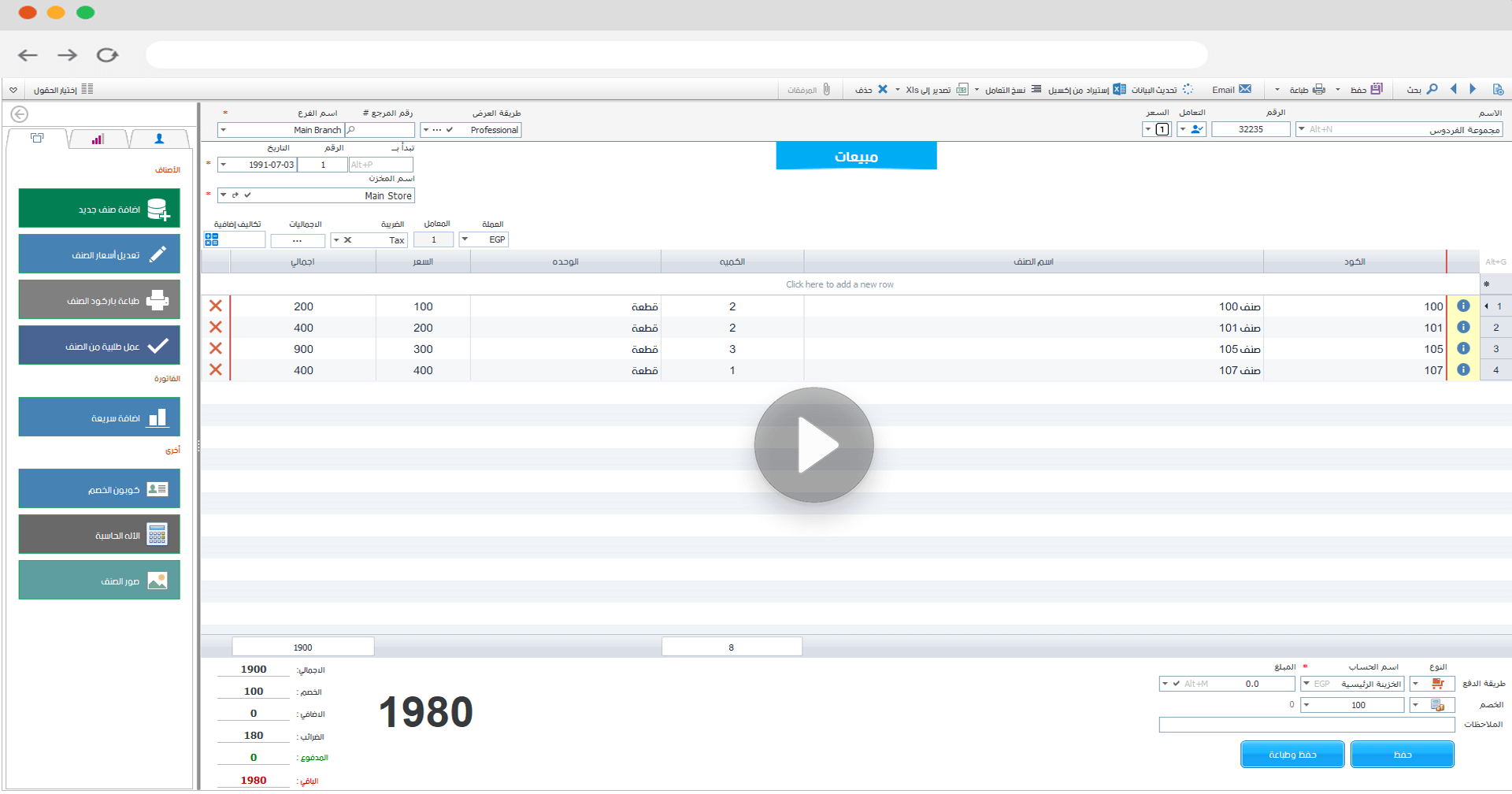Click edit item prices (تعديل أسعار الصنف)
Viewport: 1512px width, 794px height.
point(99,254)
